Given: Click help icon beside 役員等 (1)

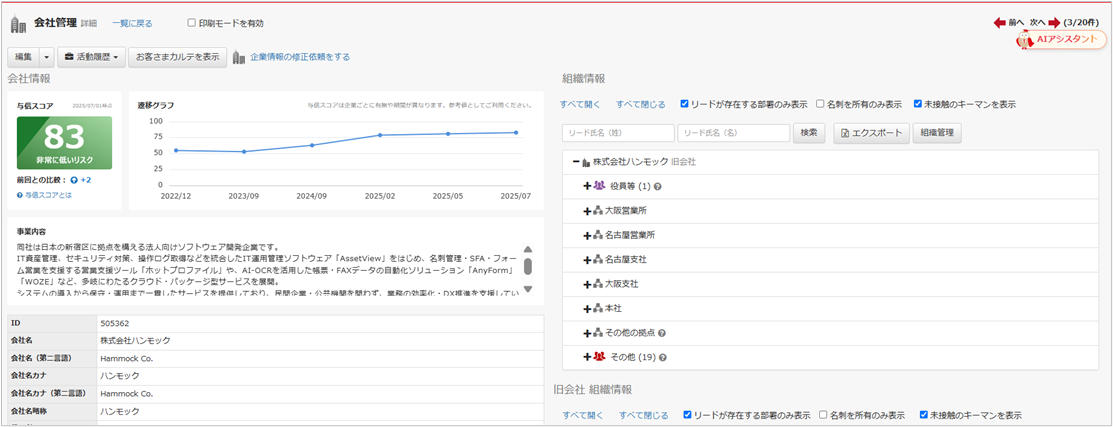Looking at the screenshot, I should [x=658, y=186].
